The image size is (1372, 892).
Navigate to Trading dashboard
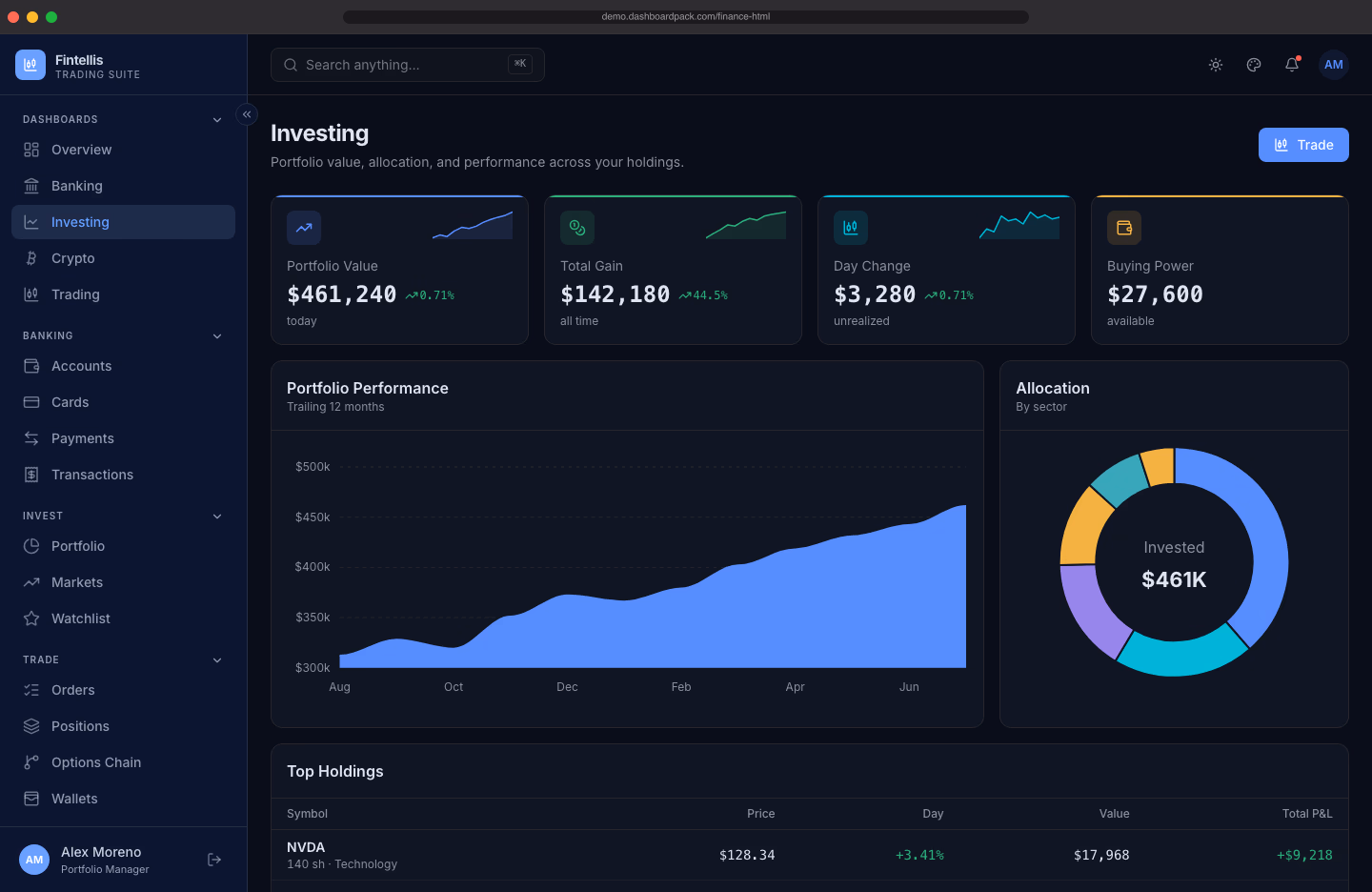coord(123,294)
